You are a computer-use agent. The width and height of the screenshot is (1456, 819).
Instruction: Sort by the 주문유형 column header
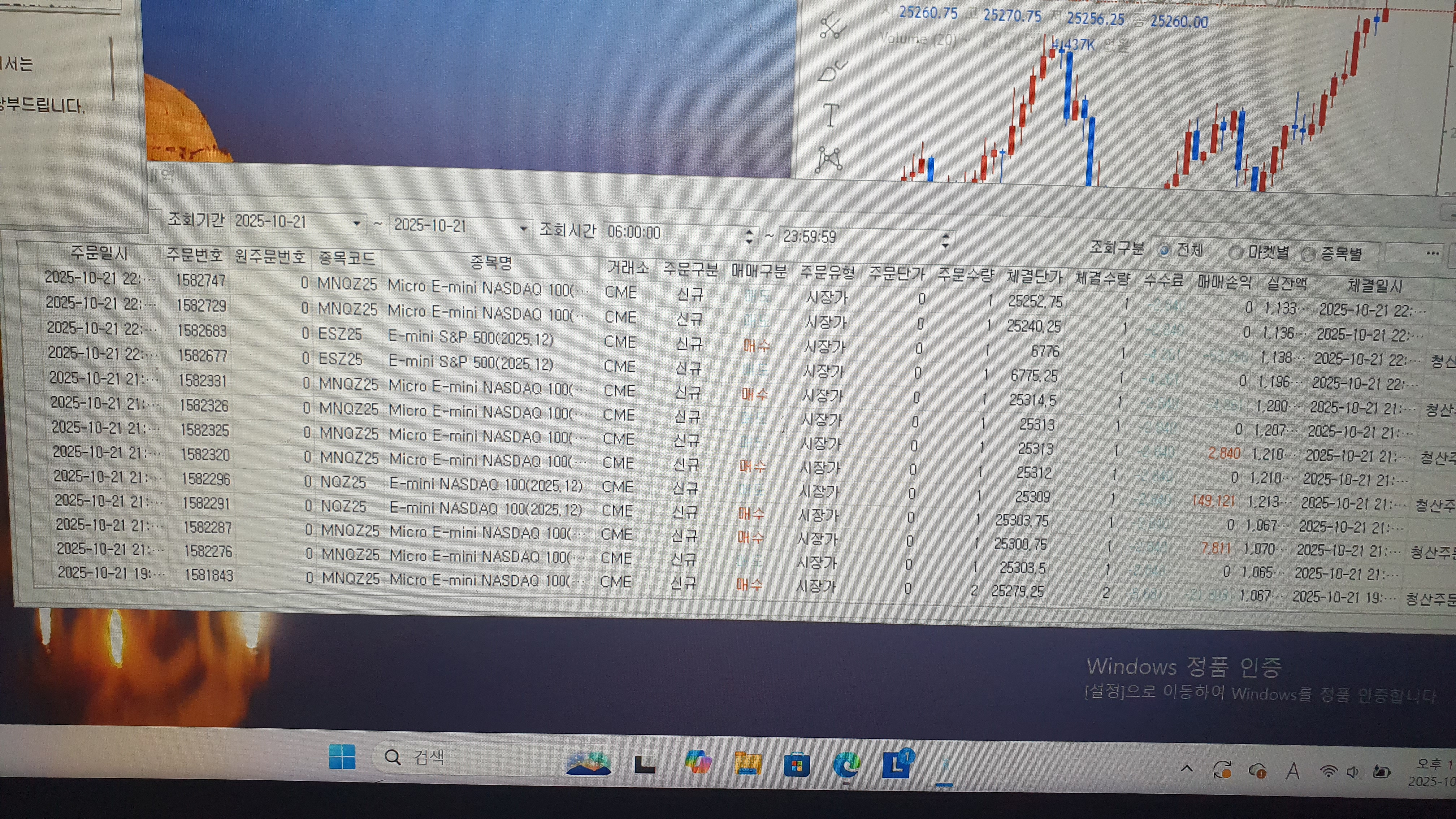(827, 272)
